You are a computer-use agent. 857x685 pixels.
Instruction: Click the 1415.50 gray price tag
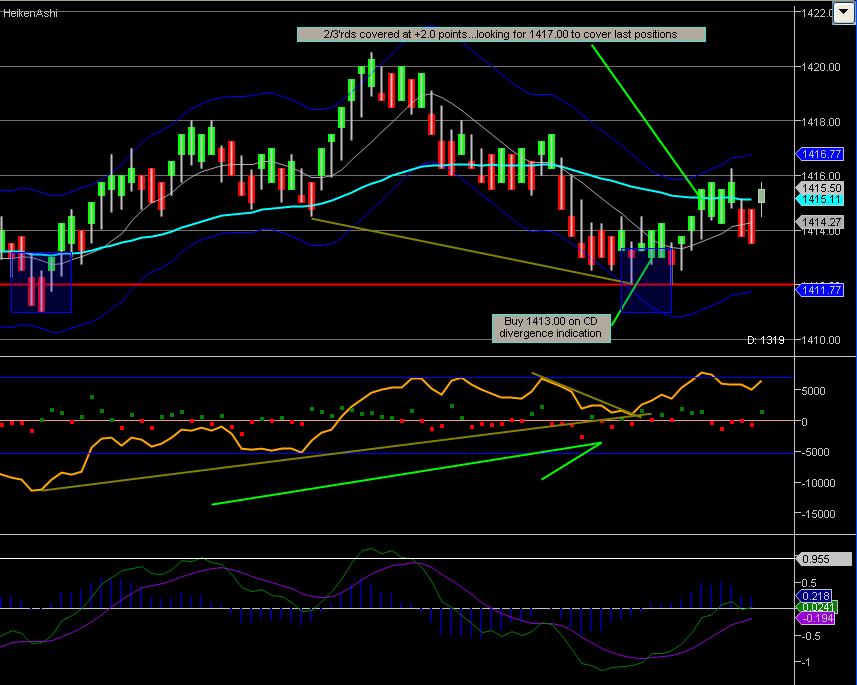(820, 188)
